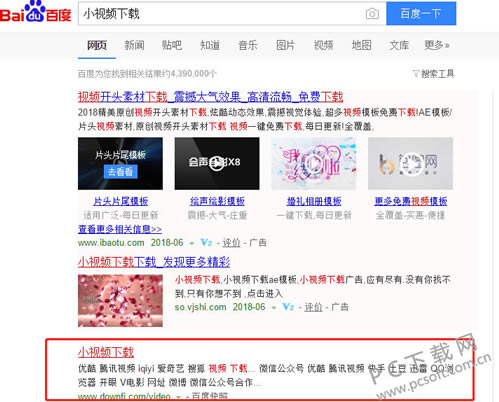The height and width of the screenshot is (402, 499).
Task: Click the V2 badge next to ibaotu.com
Action: [206, 242]
